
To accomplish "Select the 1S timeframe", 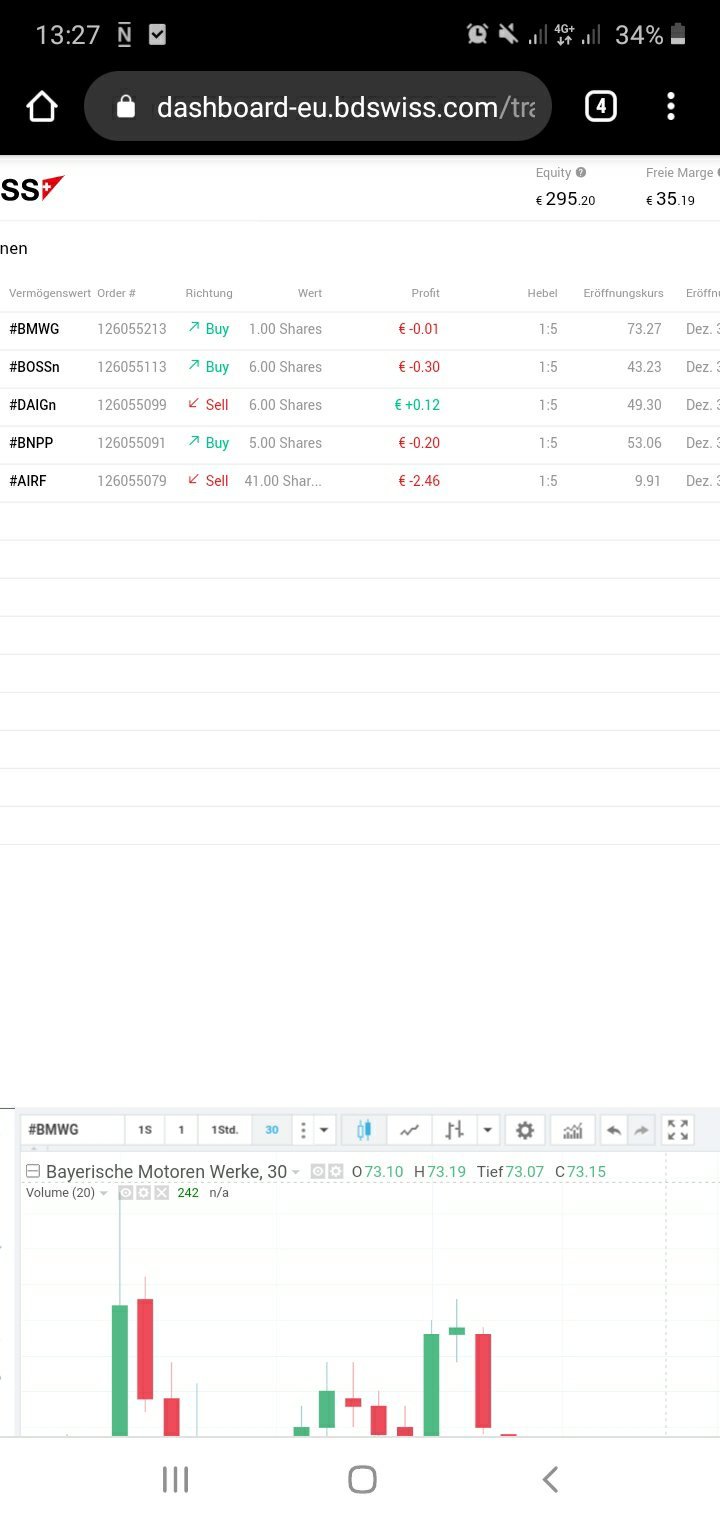I will (x=145, y=1130).
